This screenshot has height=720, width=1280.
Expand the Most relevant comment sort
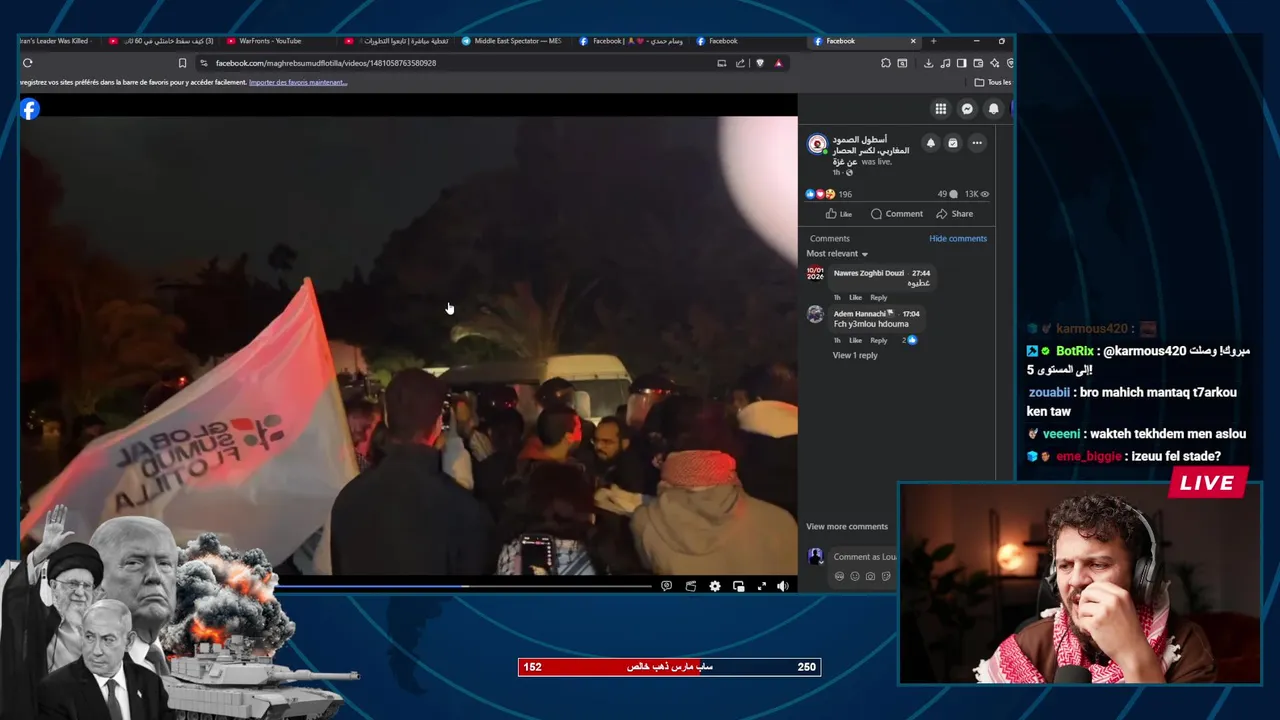point(837,254)
